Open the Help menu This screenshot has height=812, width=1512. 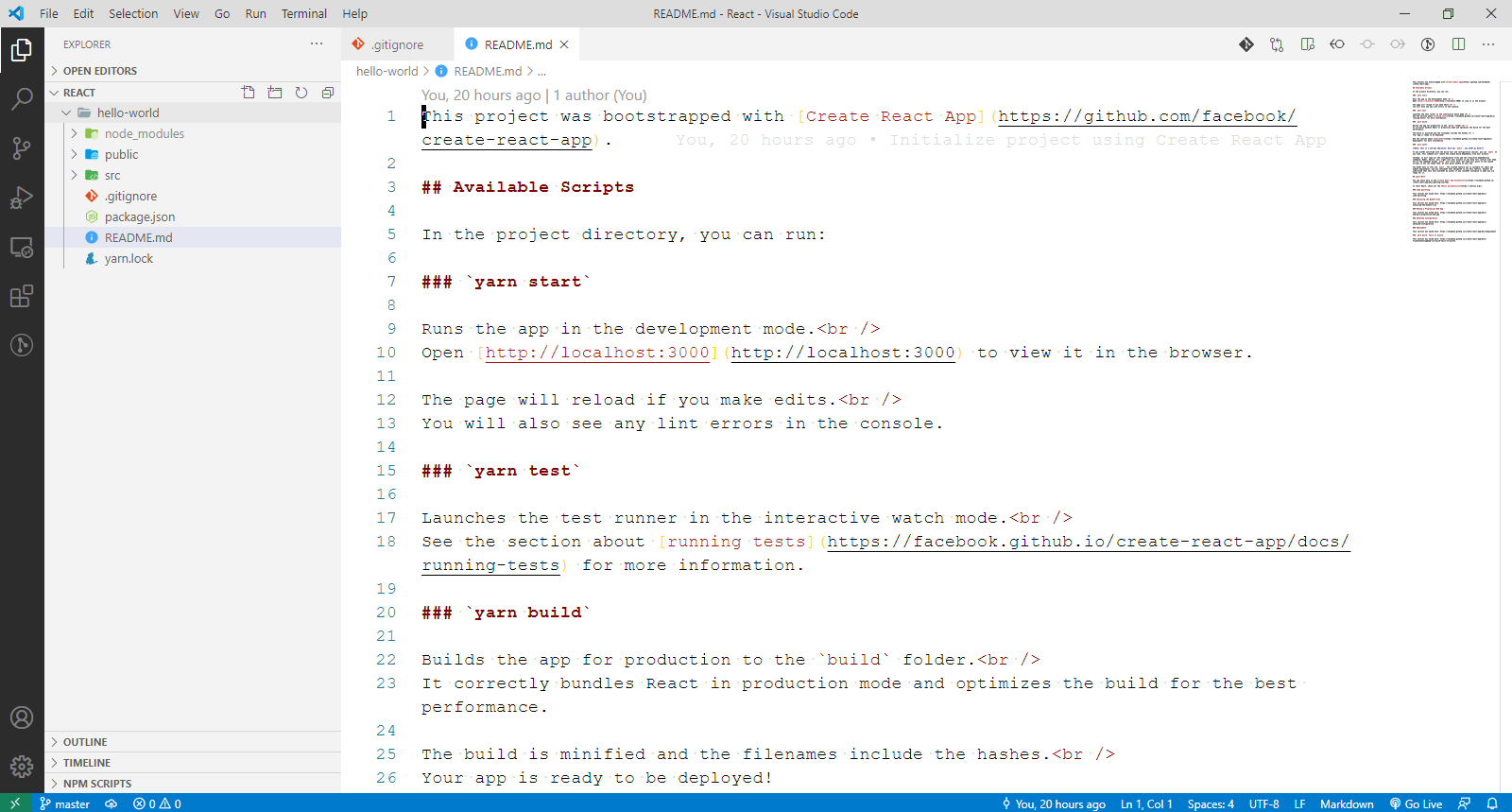coord(354,13)
